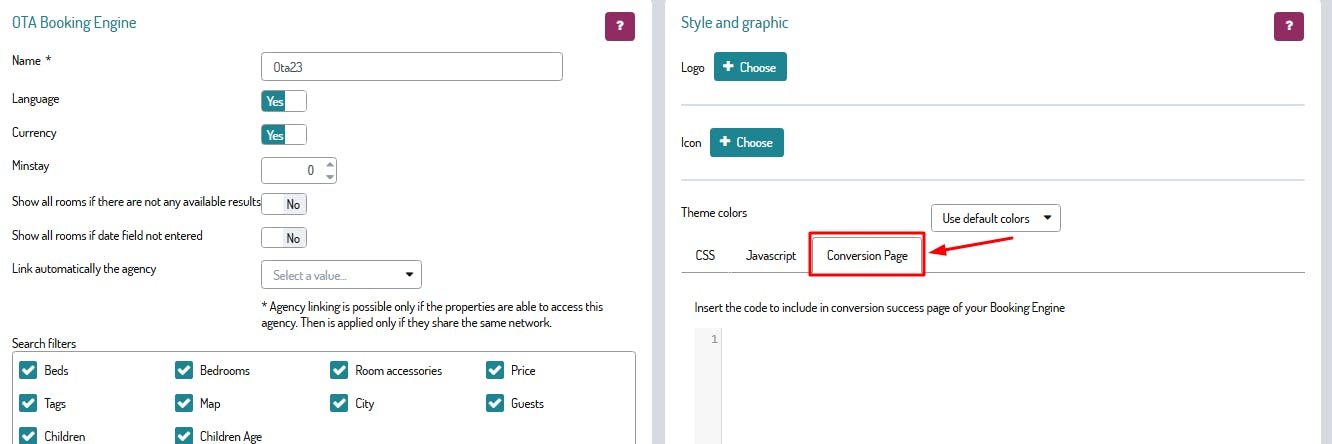Open help for OTA Booking Engine panel
The width and height of the screenshot is (1332, 444).
tap(620, 26)
